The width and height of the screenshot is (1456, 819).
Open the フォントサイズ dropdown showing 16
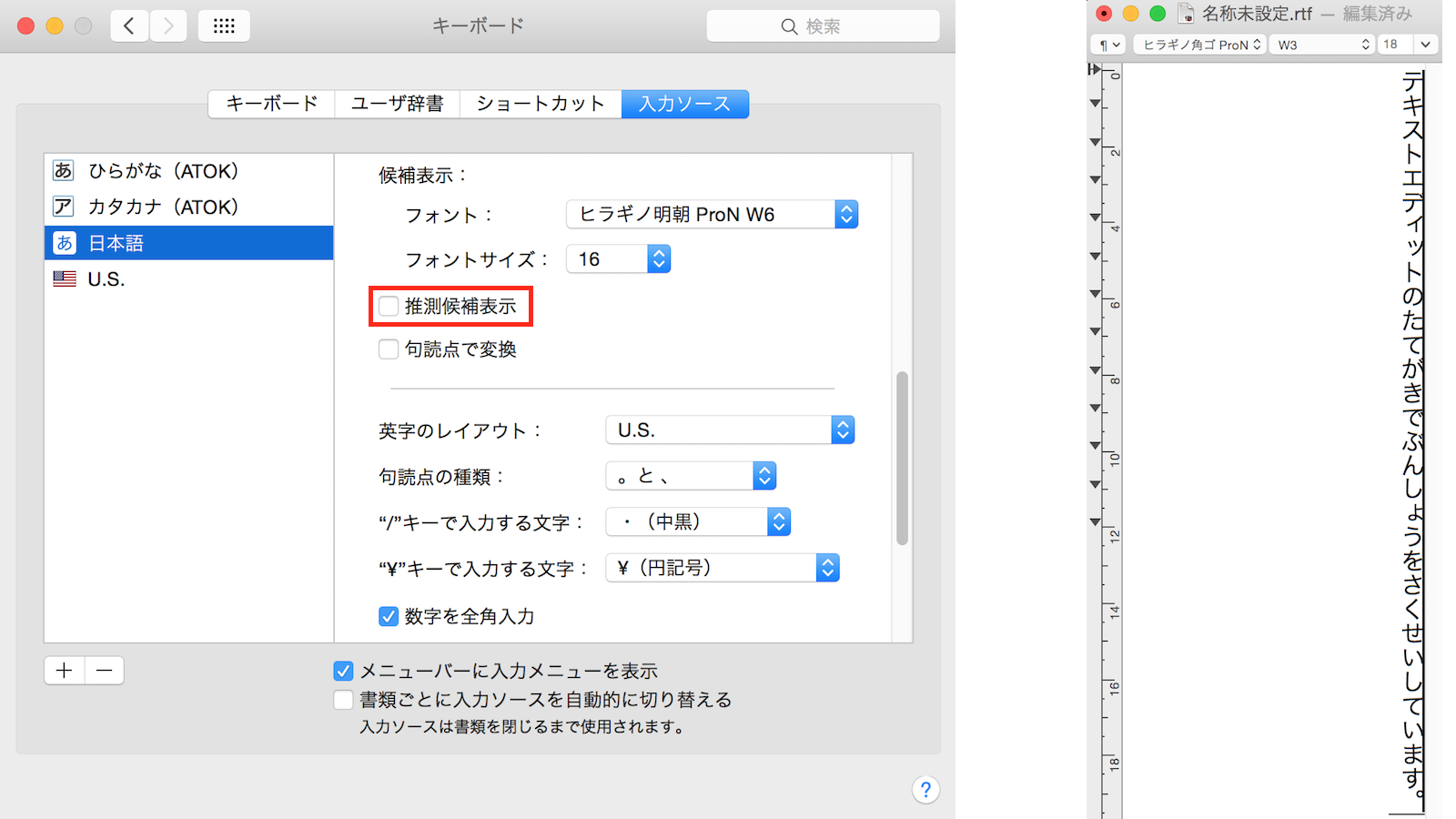pos(618,259)
